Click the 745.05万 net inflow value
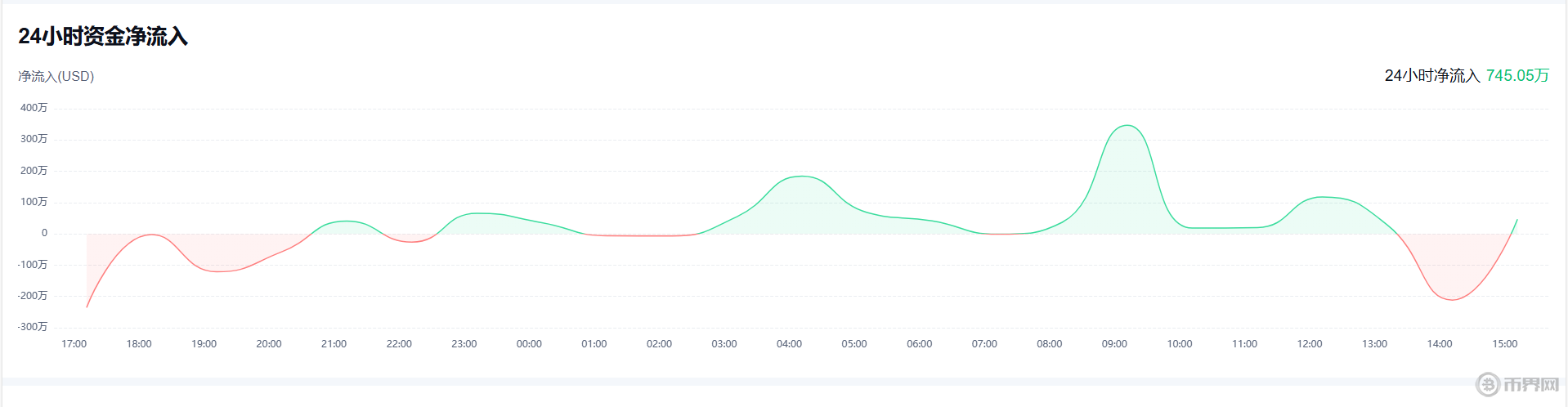The height and width of the screenshot is (407, 1568). click(1517, 76)
